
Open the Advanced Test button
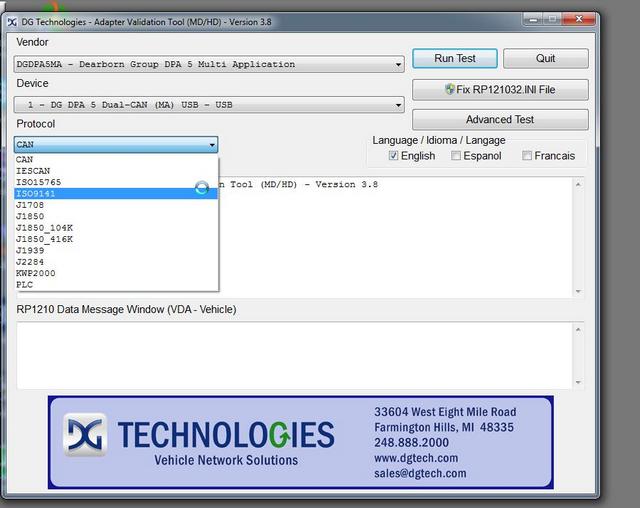(x=500, y=119)
